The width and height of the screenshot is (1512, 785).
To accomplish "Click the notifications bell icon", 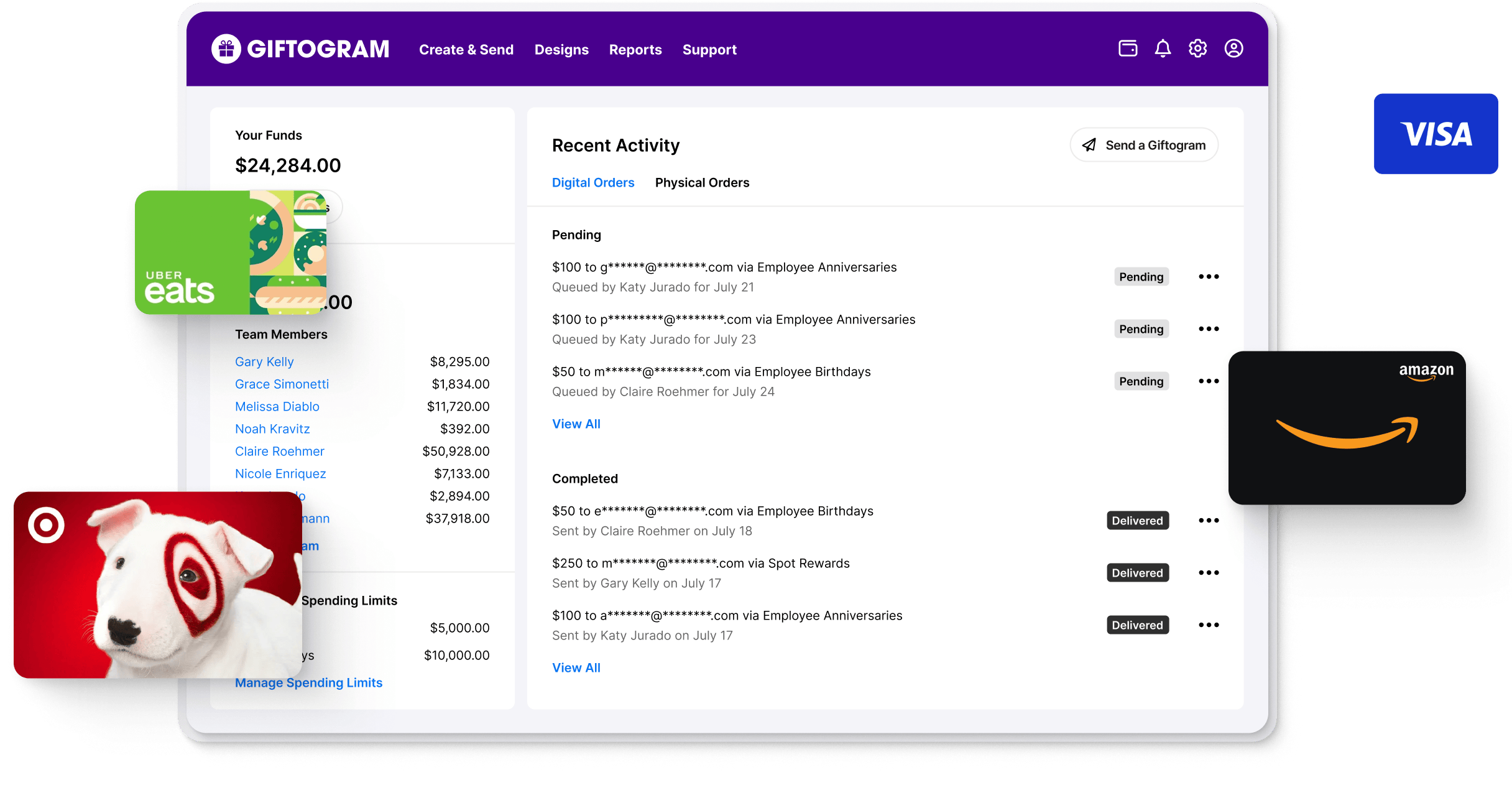I will (x=1163, y=49).
